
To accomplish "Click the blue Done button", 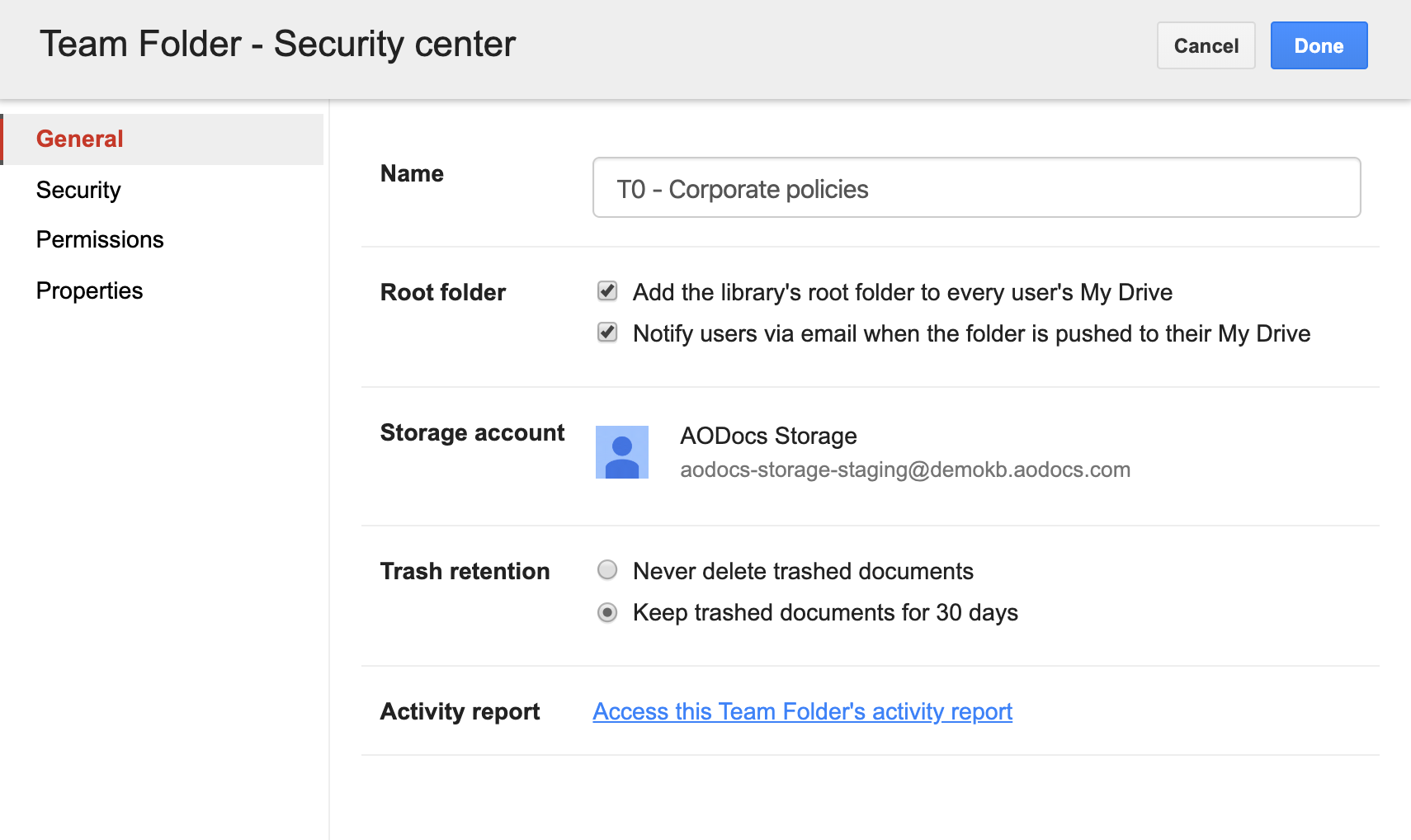I will pos(1319,45).
